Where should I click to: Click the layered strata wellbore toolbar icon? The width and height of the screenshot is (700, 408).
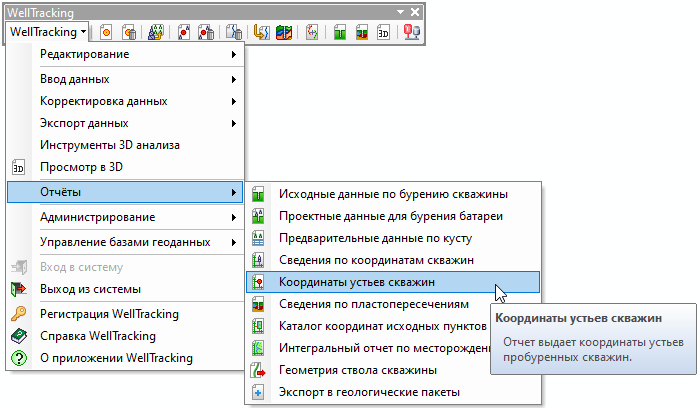coord(362,32)
